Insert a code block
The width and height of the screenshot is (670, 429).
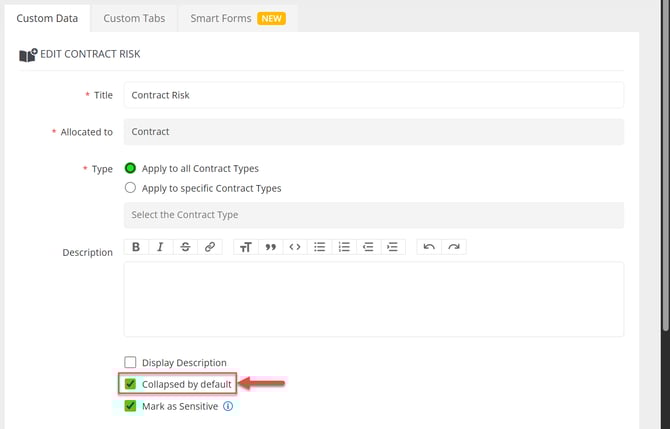coord(295,247)
